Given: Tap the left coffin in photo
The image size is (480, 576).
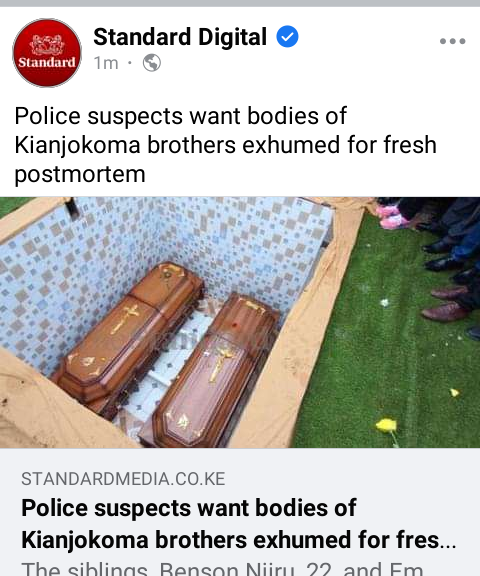Looking at the screenshot, I should tap(129, 336).
